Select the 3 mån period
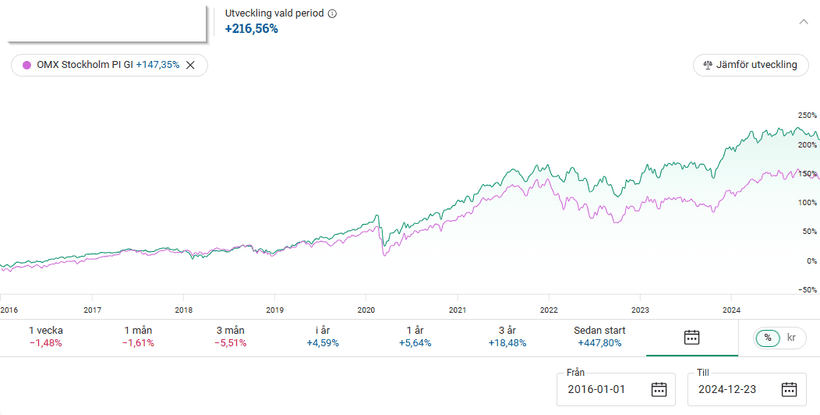Image resolution: width=820 pixels, height=415 pixels. 231,336
